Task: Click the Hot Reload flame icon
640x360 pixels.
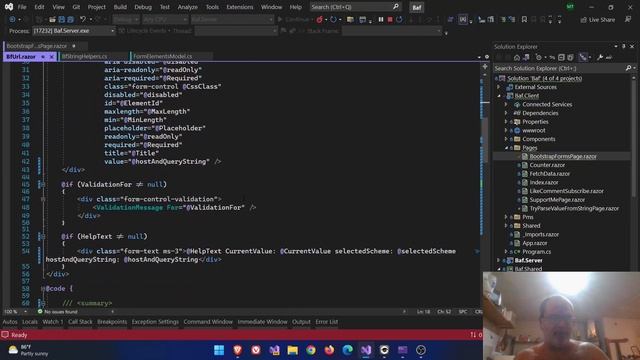Action: [320, 19]
